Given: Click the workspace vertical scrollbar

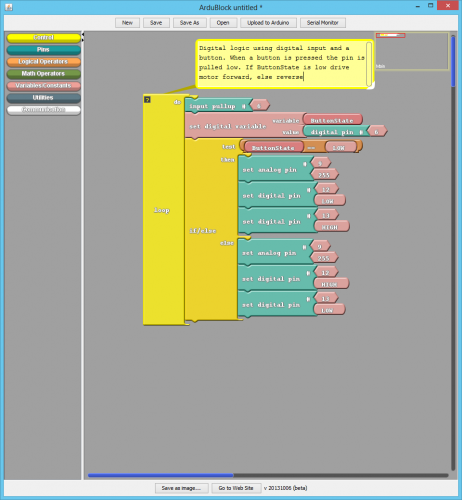Looking at the screenshot, I should (x=453, y=62).
